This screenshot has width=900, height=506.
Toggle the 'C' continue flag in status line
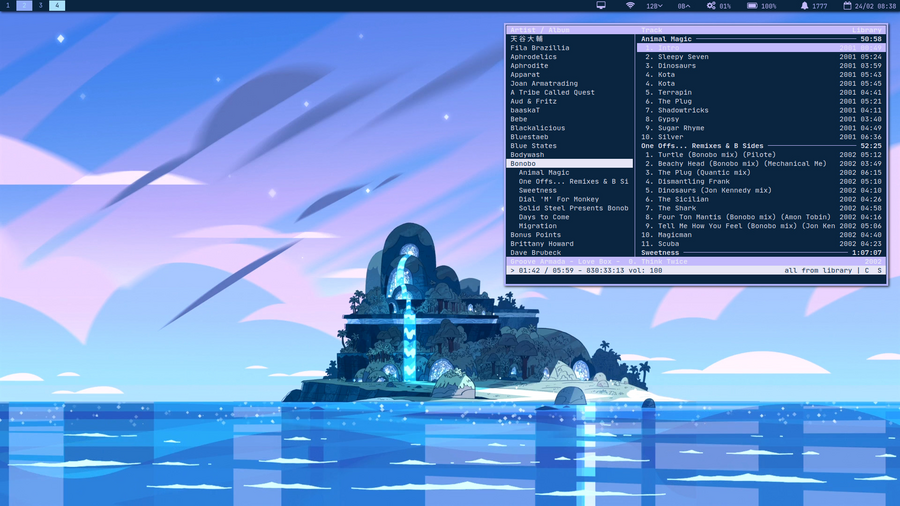866,271
